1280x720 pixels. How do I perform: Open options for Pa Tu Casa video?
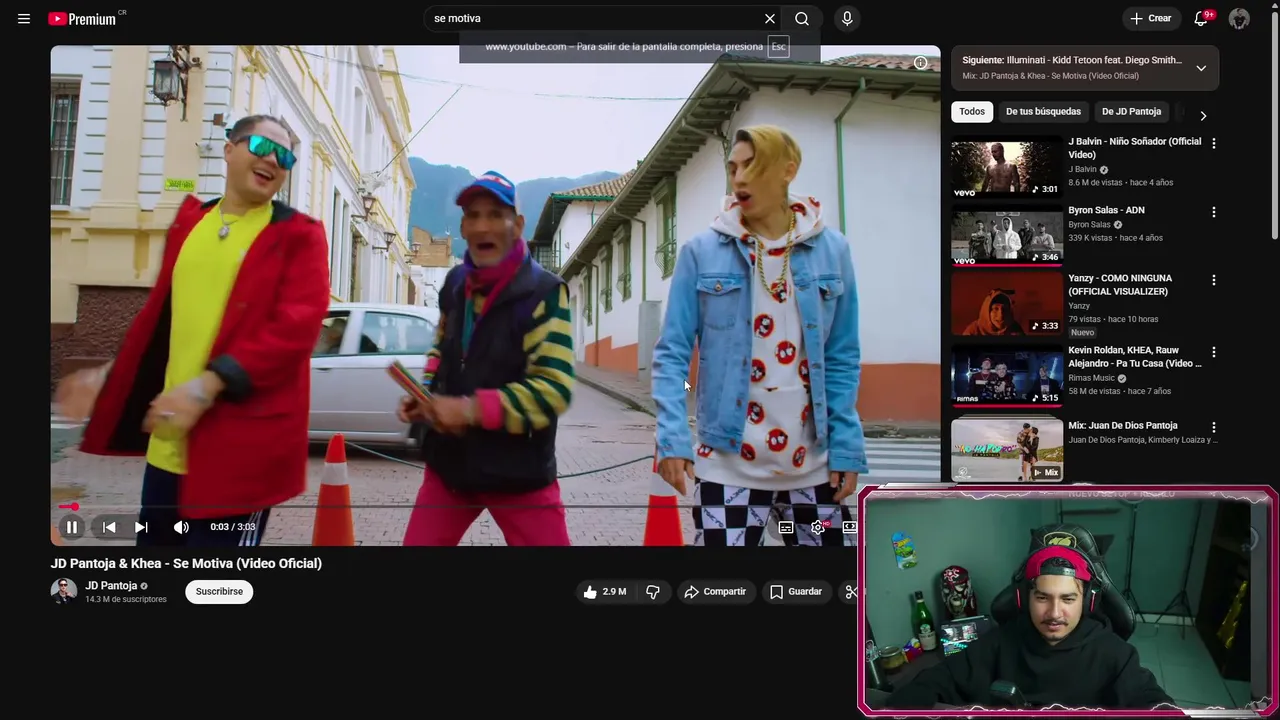(1214, 352)
